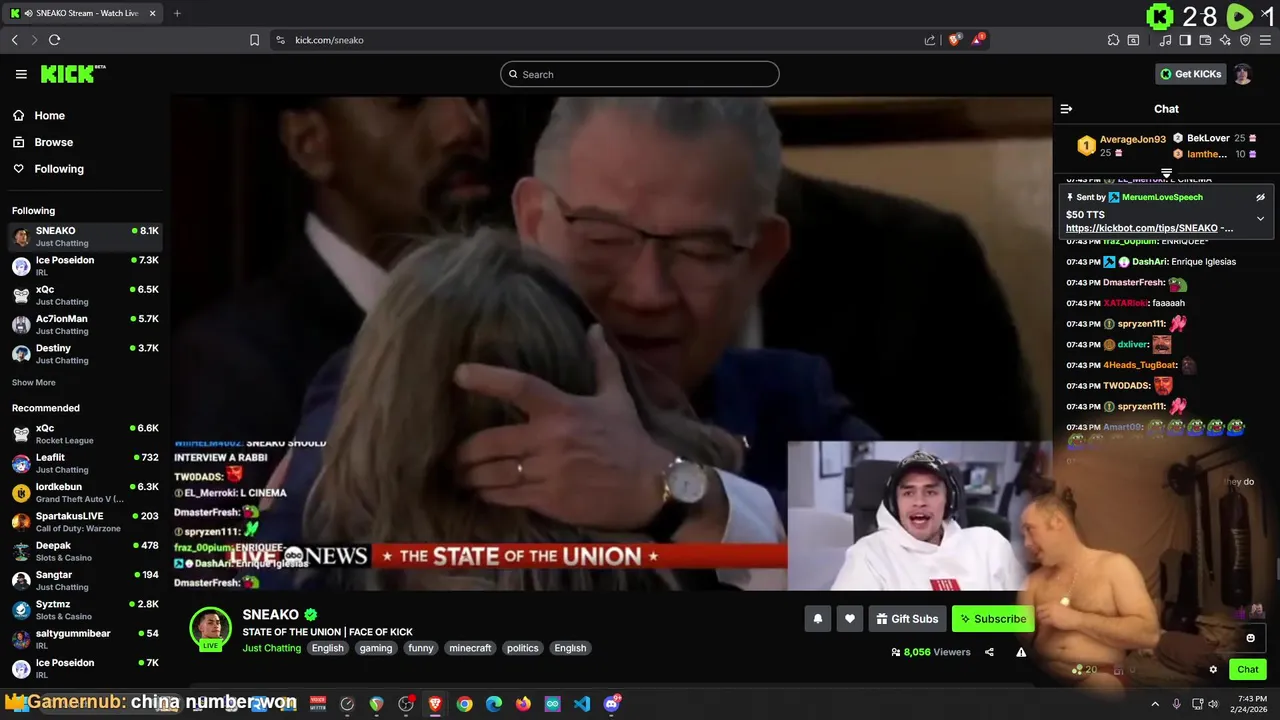Select the funny tag

421,648
